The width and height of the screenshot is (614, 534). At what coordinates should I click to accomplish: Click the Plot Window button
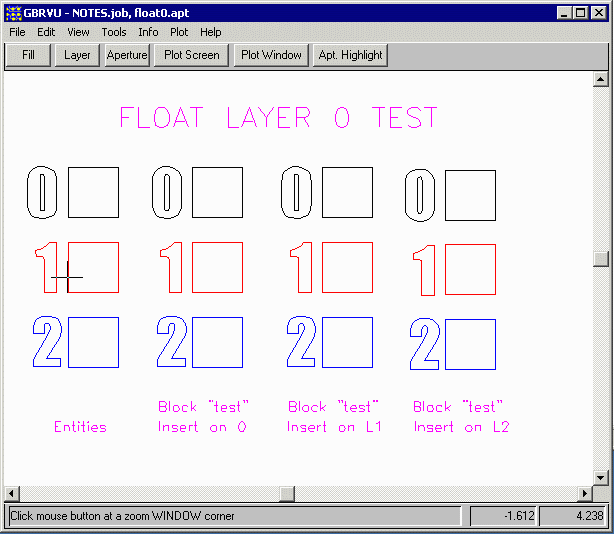[x=271, y=55]
